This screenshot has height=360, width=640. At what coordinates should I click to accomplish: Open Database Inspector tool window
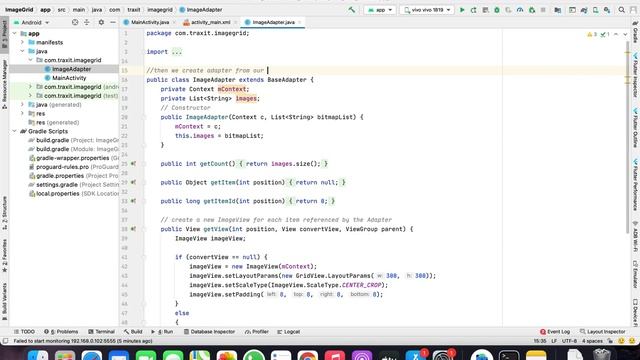pyautogui.click(x=209, y=332)
